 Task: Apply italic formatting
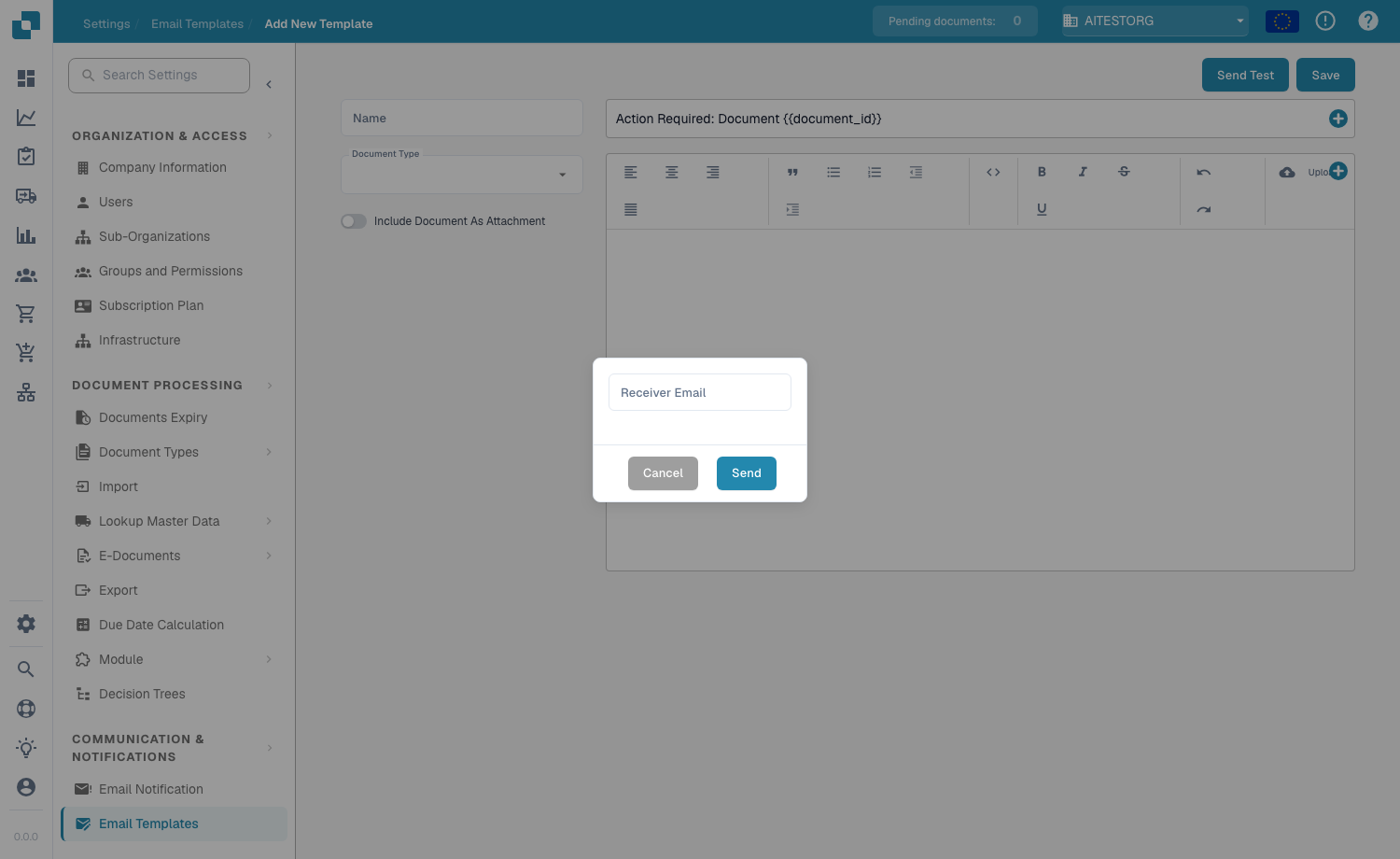click(x=1083, y=172)
